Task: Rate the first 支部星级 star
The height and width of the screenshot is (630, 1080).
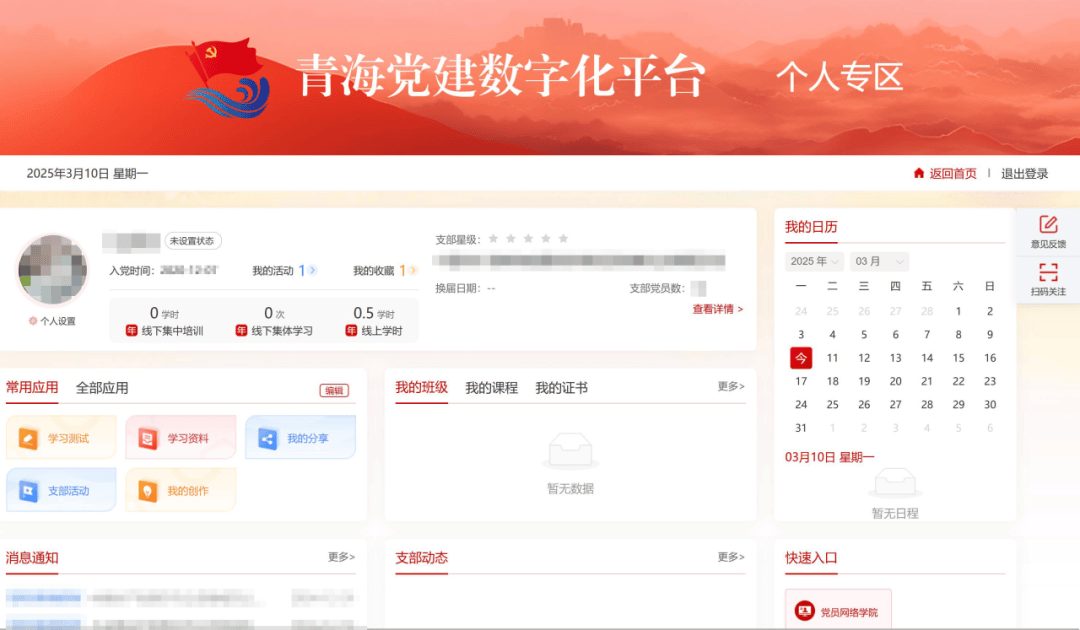Action: pos(494,239)
